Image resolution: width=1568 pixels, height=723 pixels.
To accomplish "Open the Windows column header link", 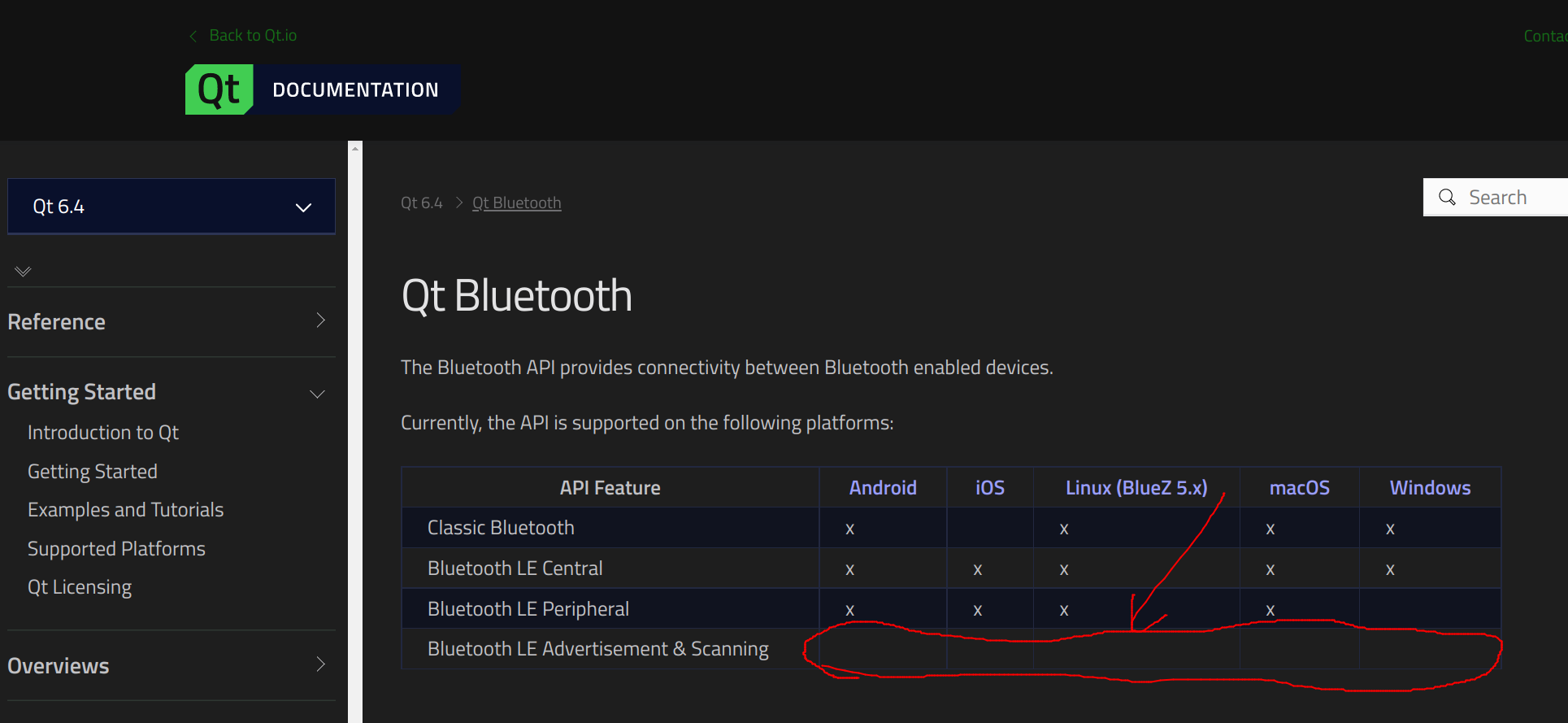I will pyautogui.click(x=1430, y=488).
